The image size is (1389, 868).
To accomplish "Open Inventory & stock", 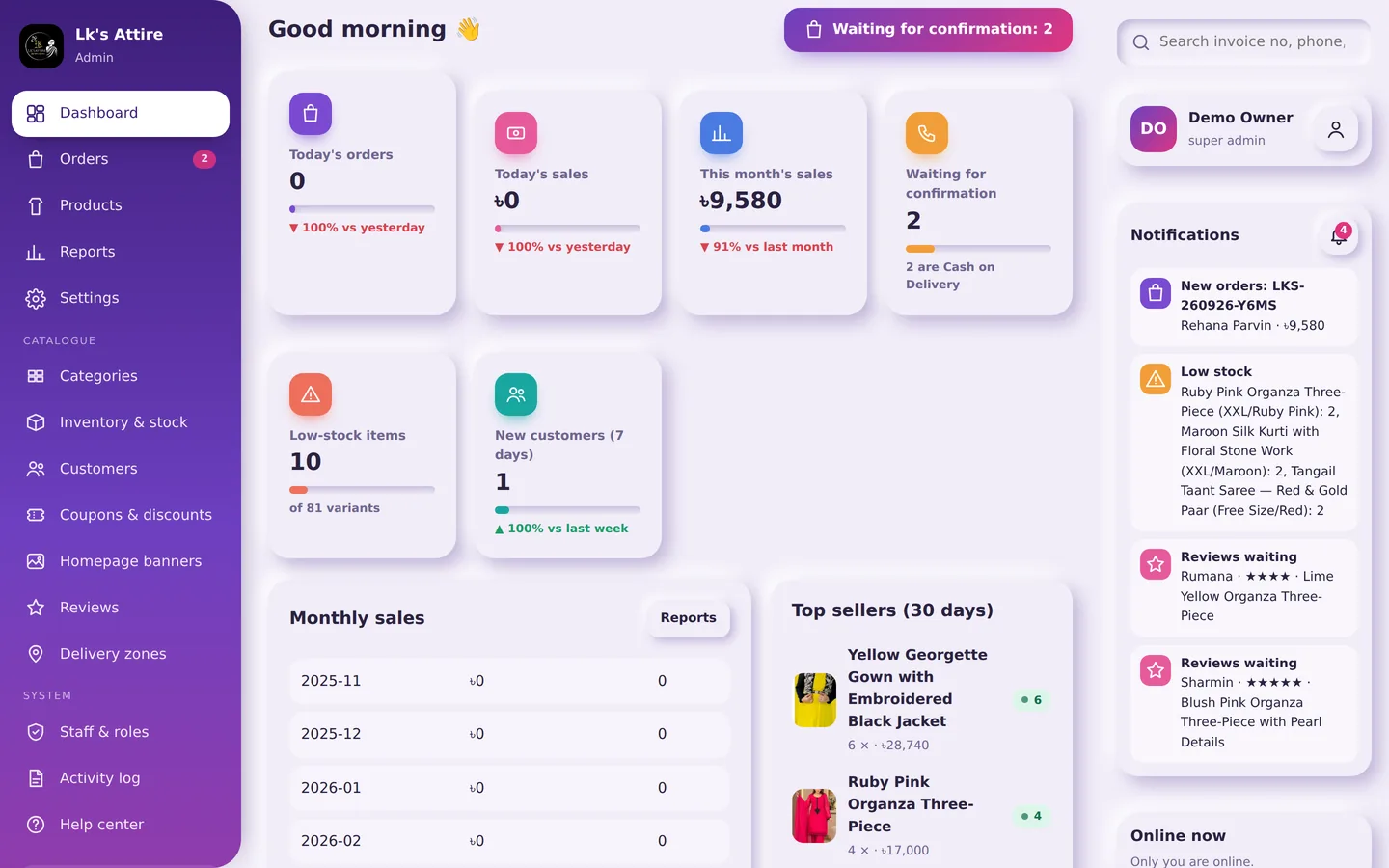I will [x=121, y=423].
